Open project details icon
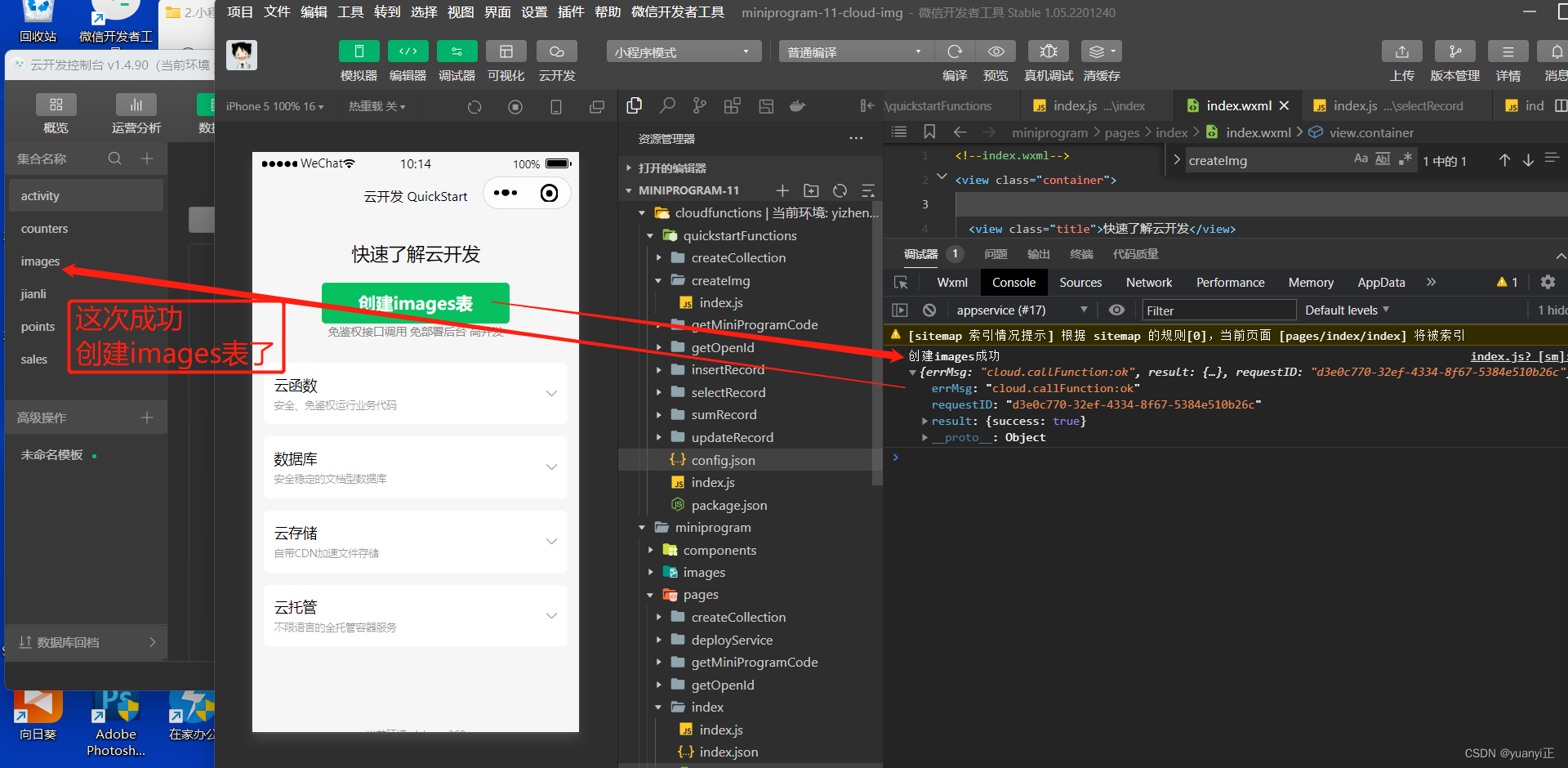 pos(1508,51)
